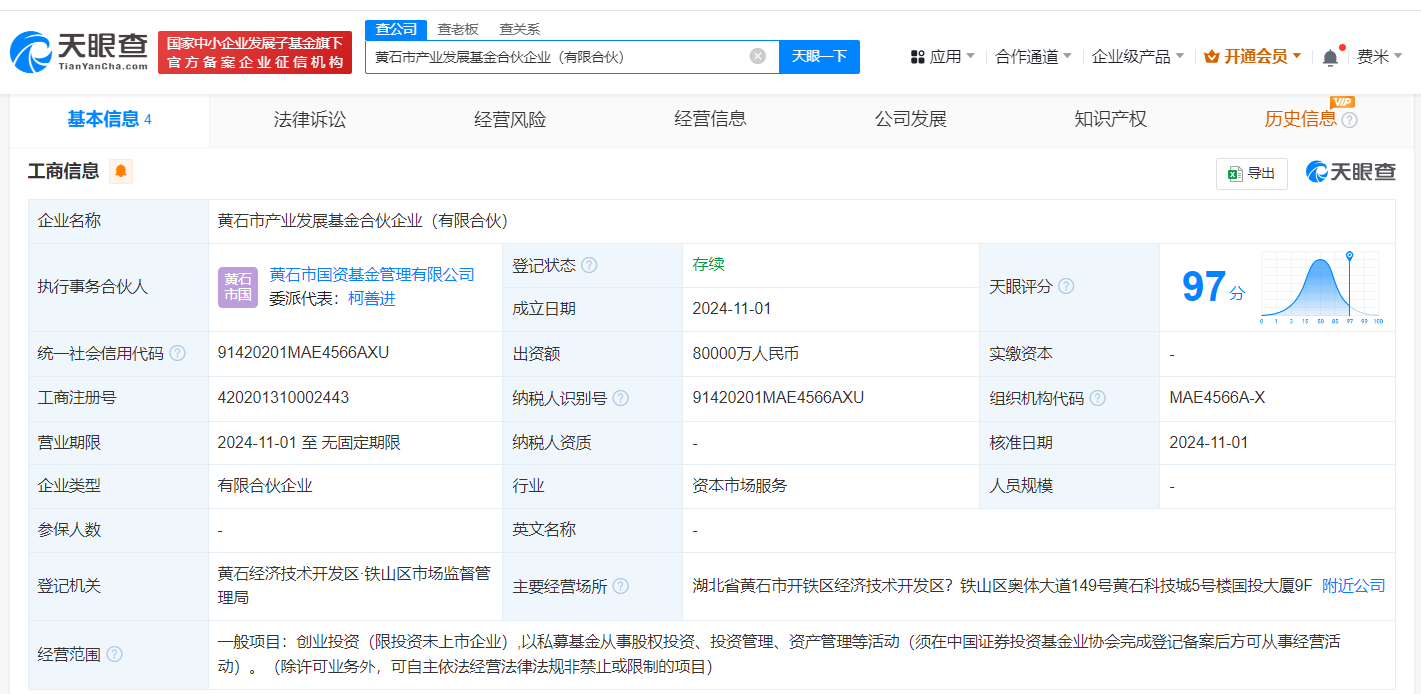Click help icon next to 统一社会信用代码
Screen dimensions: 1421x694
[177, 353]
